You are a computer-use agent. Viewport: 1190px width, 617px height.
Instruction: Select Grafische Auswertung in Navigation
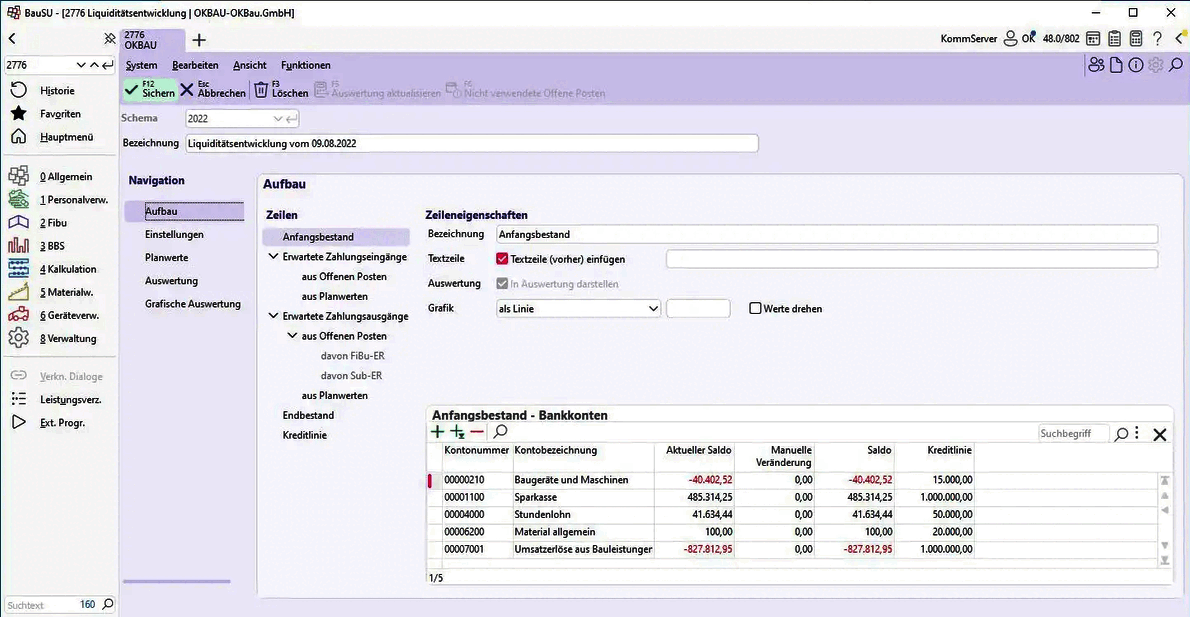[193, 304]
